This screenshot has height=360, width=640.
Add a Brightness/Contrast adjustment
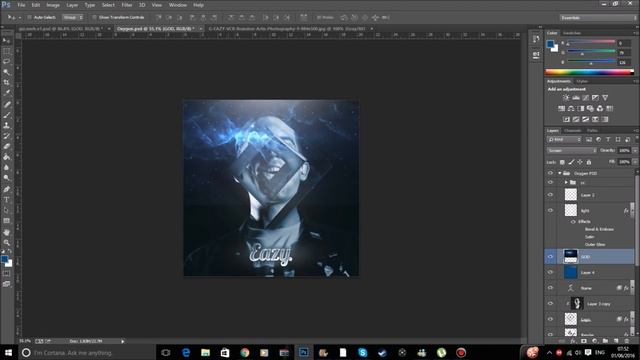[x=566, y=98]
